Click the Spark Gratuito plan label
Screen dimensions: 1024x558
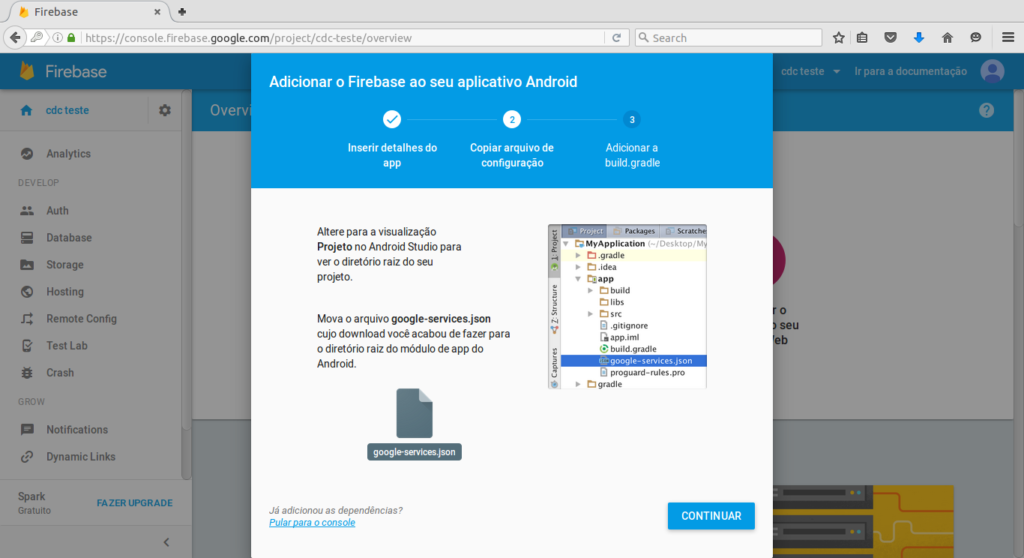click(34, 503)
